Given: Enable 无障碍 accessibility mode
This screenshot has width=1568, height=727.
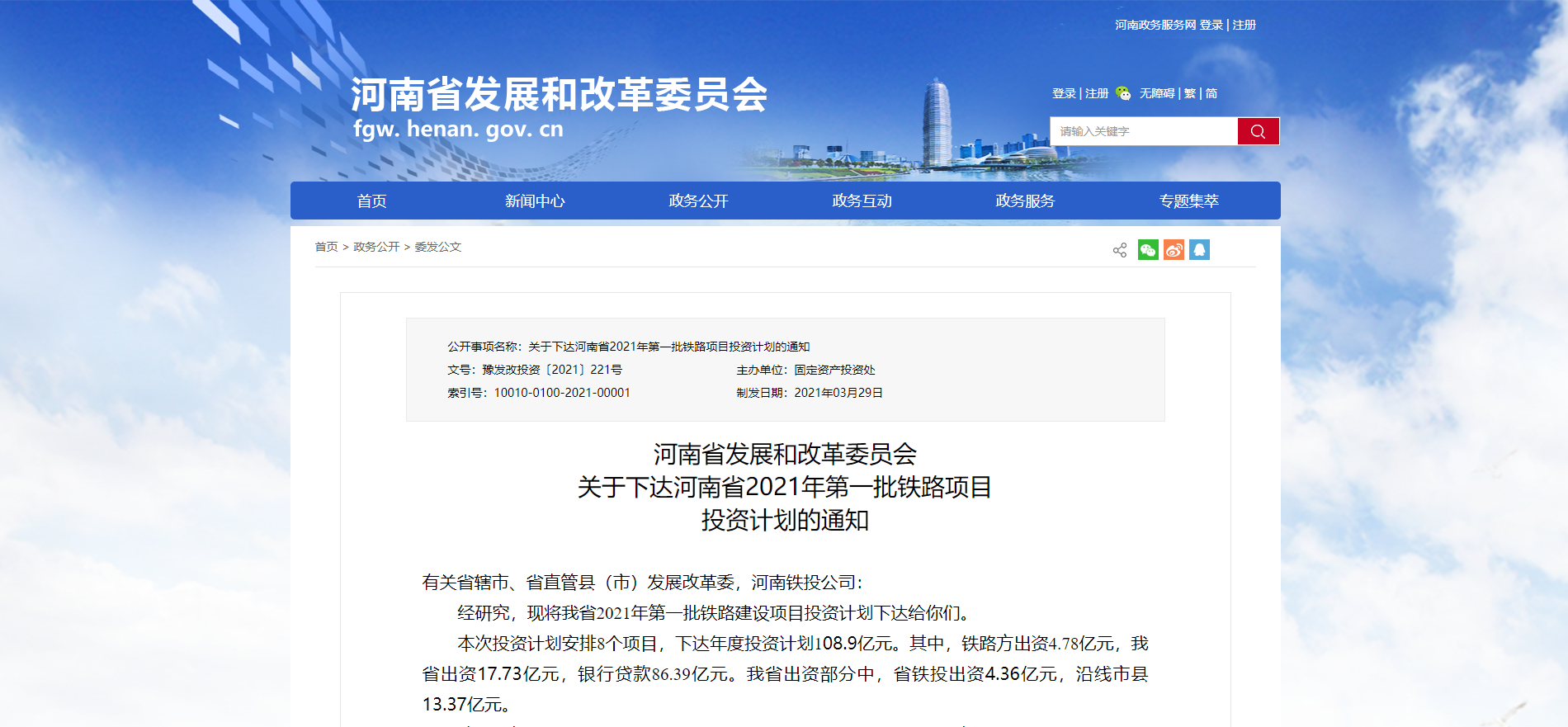Looking at the screenshot, I should click(1157, 94).
